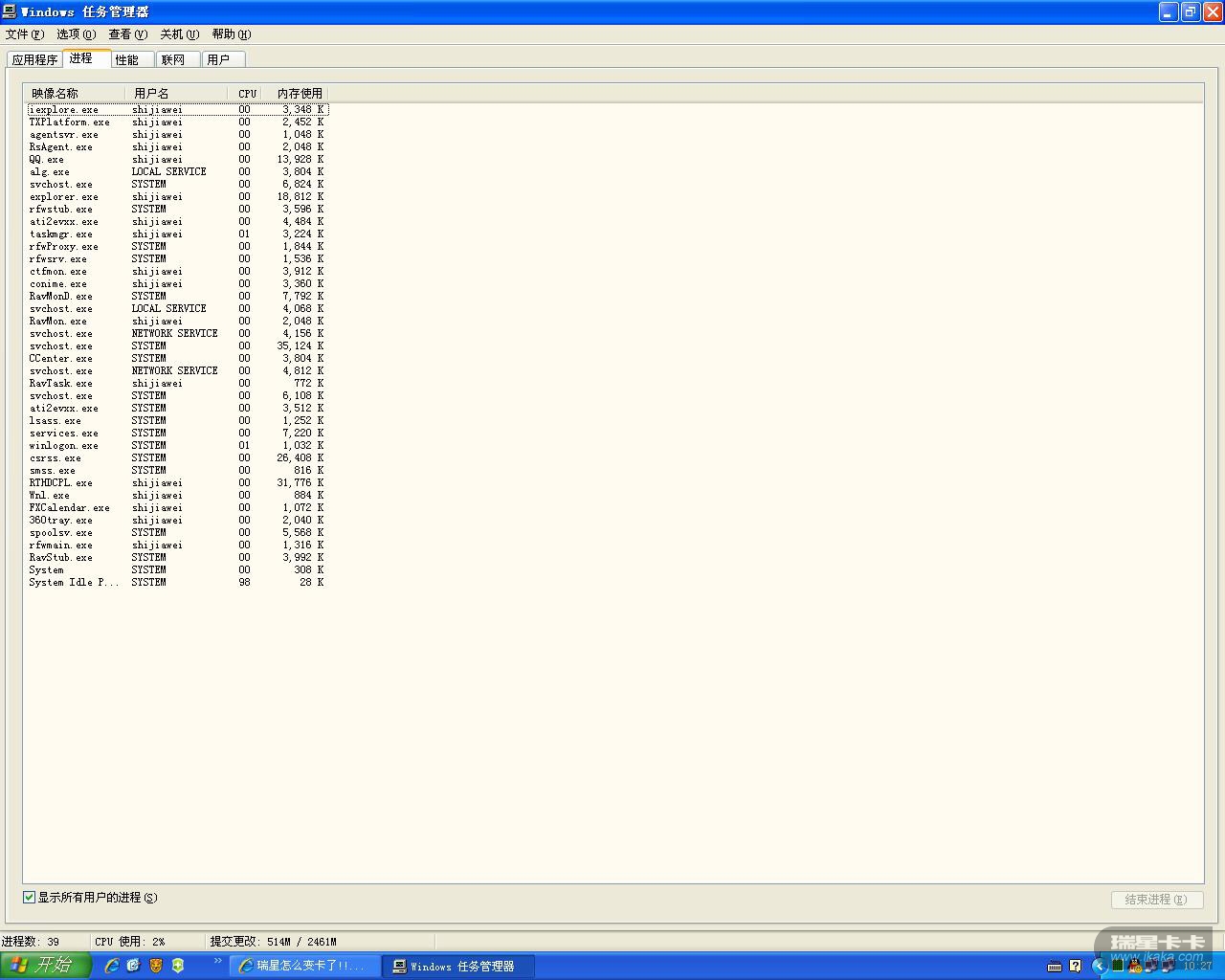Select RsAgent.exe in the process list
The width and height of the screenshot is (1225, 980).
178,147
